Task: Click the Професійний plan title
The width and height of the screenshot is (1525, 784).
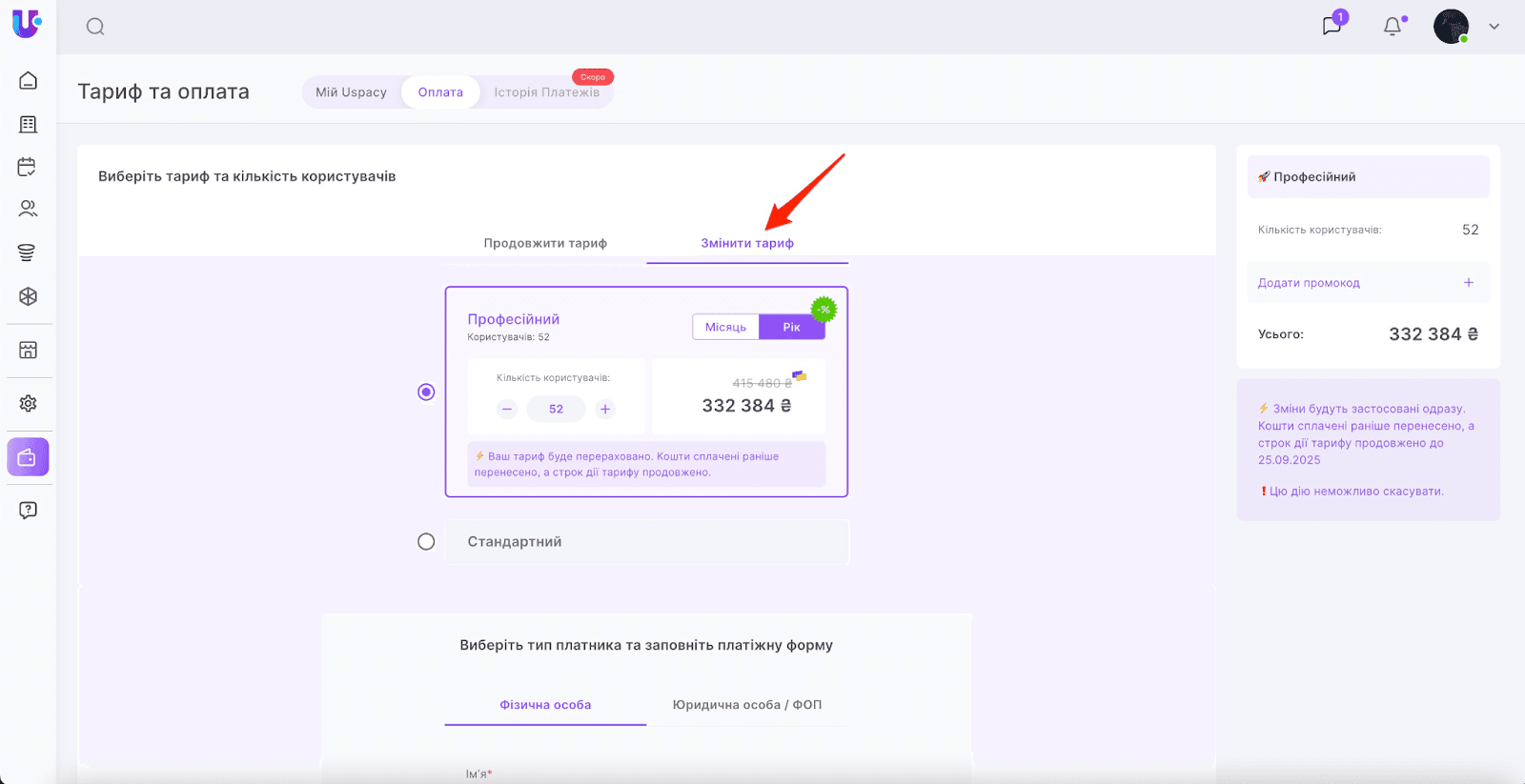Action: pos(514,319)
